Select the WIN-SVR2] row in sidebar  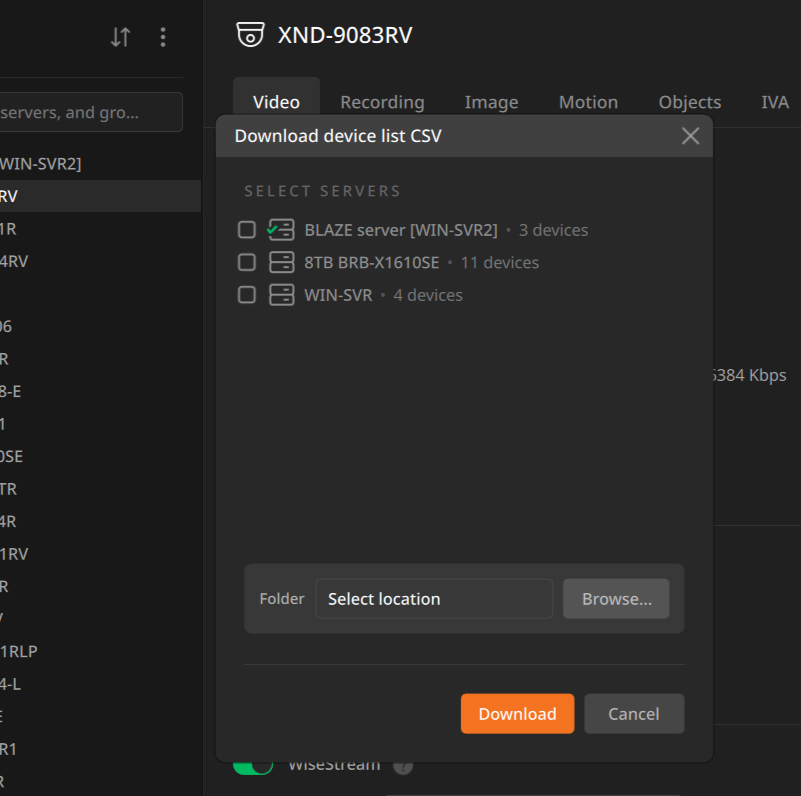click(100, 163)
